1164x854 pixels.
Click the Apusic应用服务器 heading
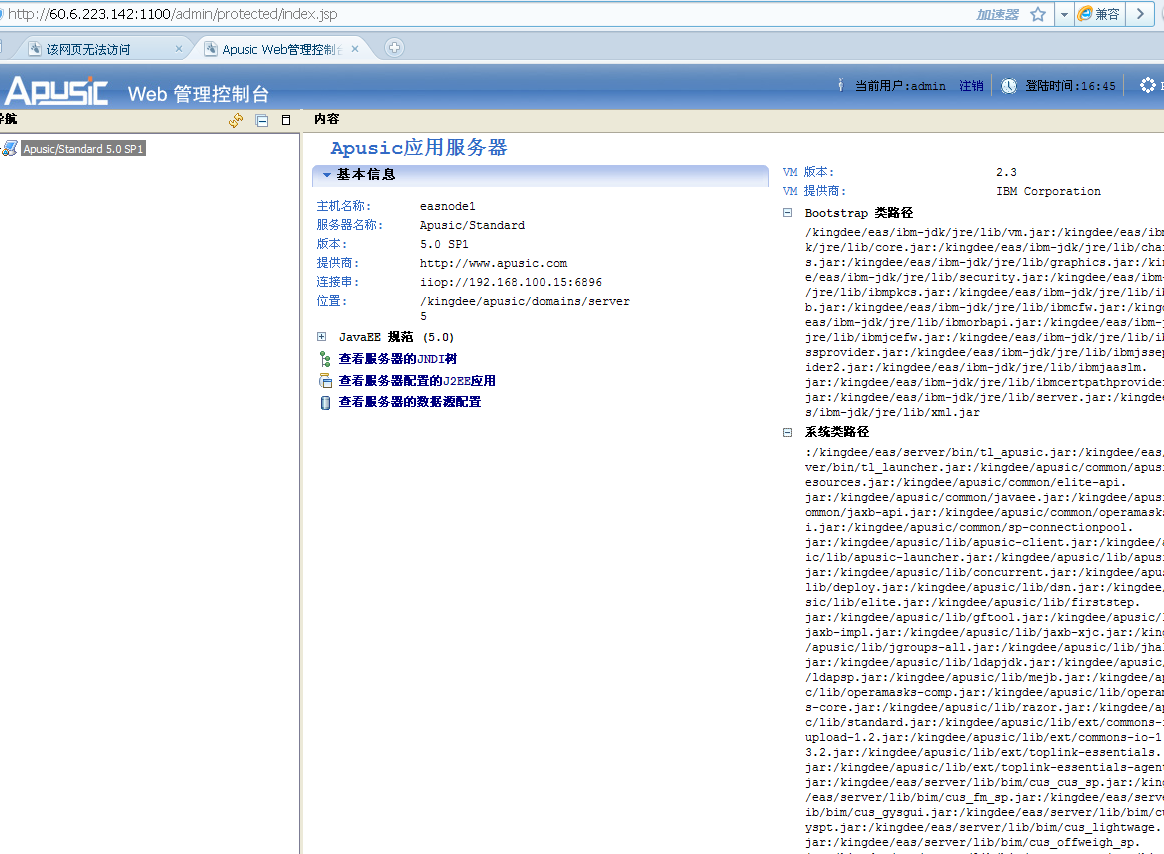click(x=419, y=148)
